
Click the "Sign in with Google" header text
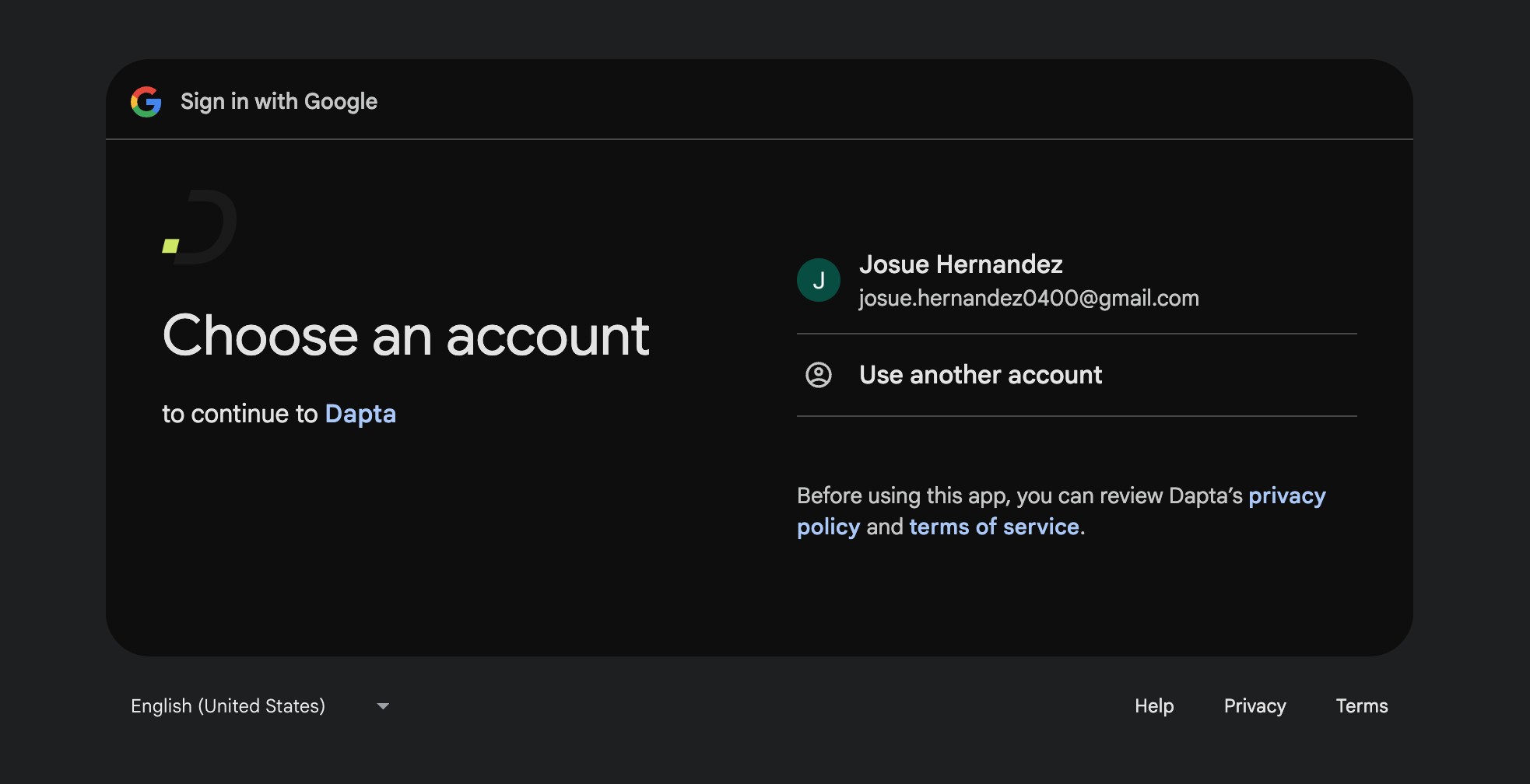(x=279, y=102)
